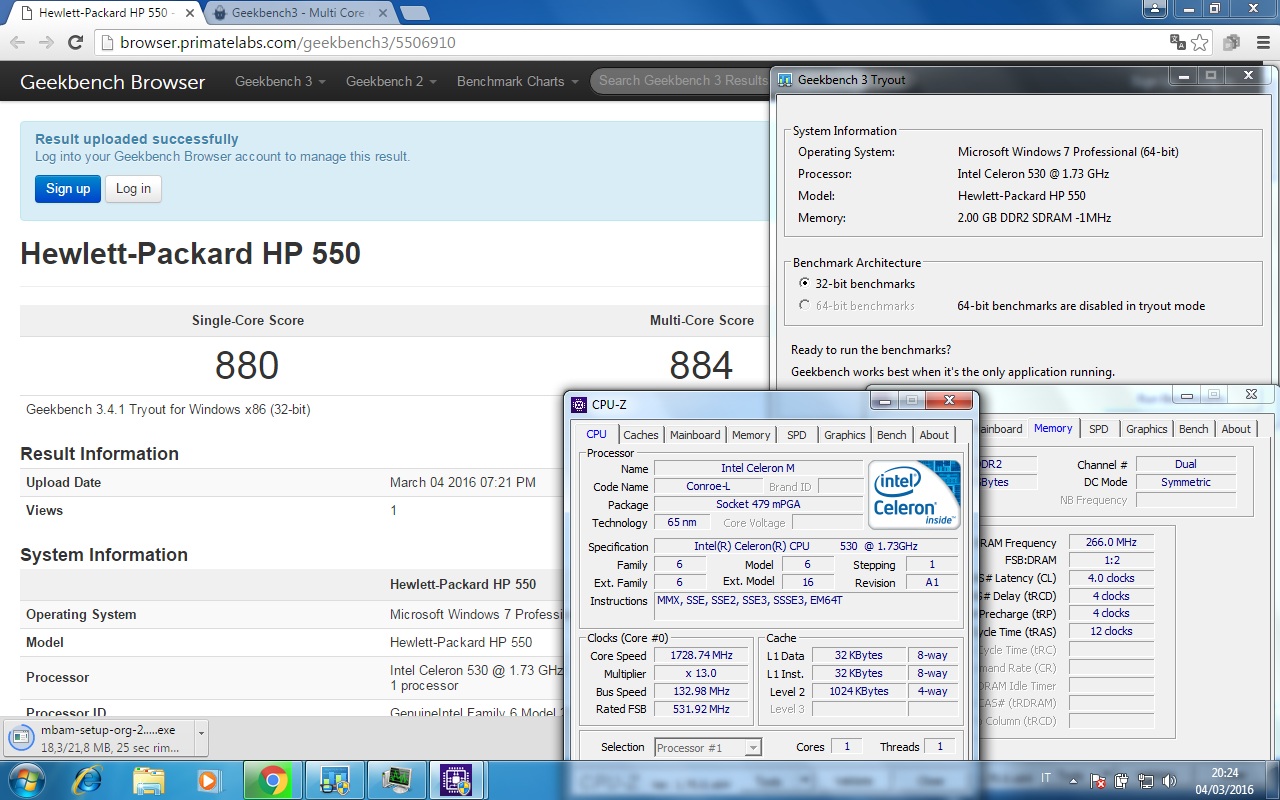Open the Windows Start menu

point(25,780)
